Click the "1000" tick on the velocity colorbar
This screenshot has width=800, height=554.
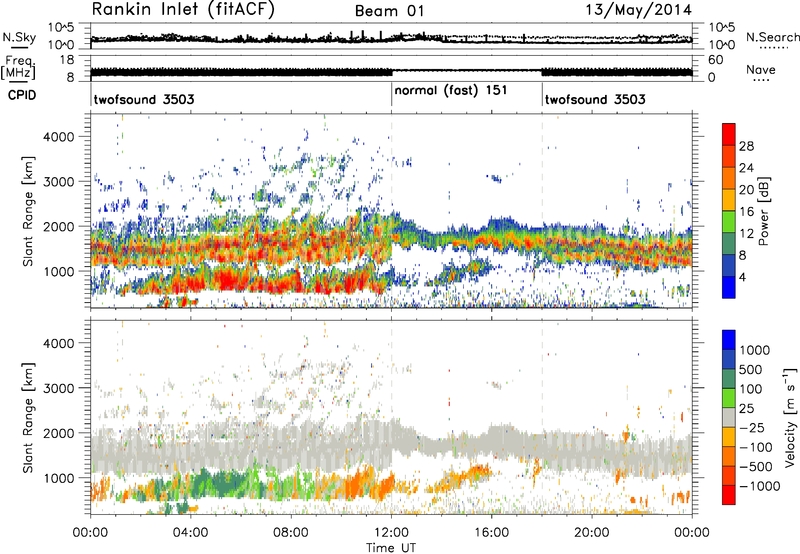pos(754,350)
